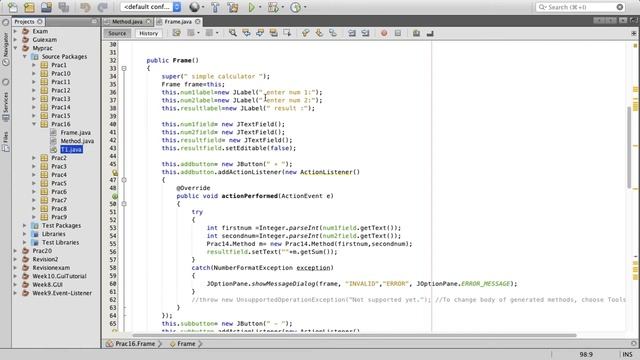Build project with the hammer icon
Screen dimensions: 640x360
coord(215,7)
